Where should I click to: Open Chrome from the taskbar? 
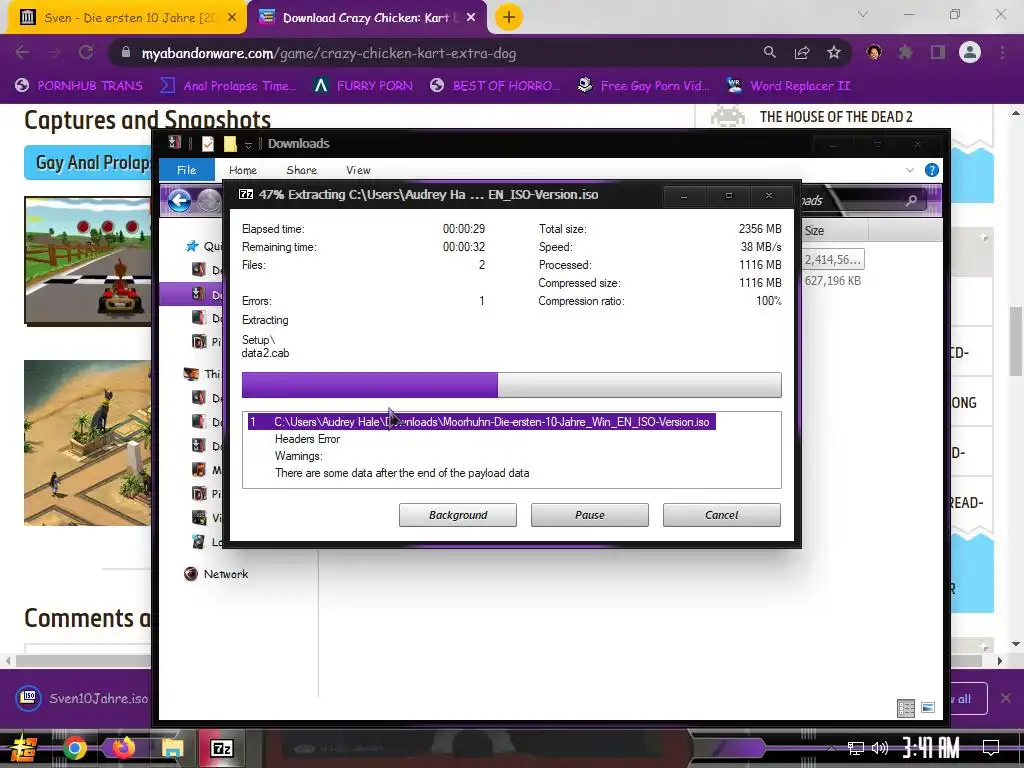tap(74, 748)
